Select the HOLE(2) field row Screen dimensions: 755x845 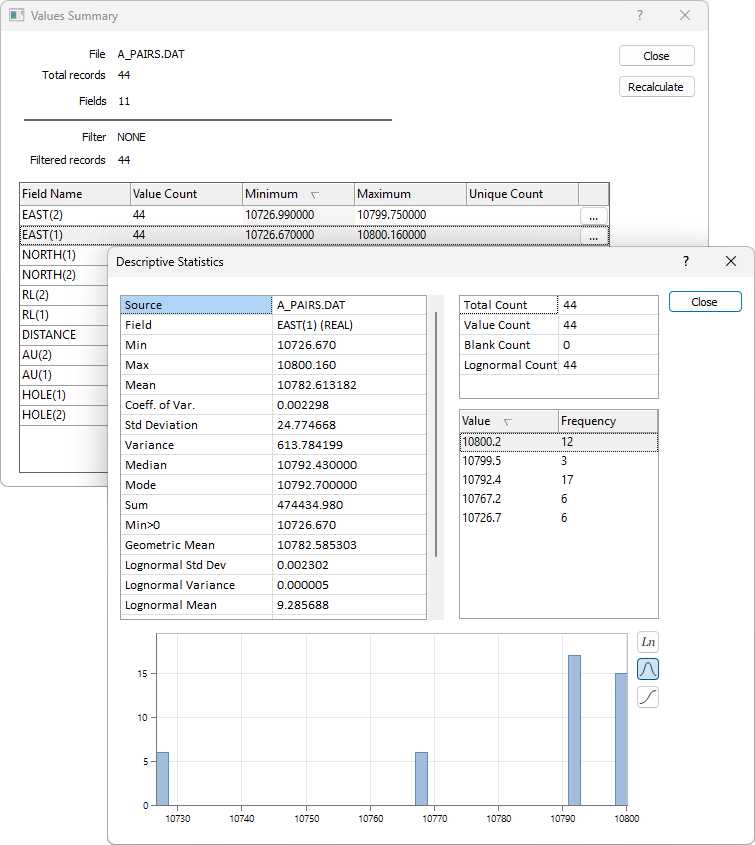(x=64, y=414)
